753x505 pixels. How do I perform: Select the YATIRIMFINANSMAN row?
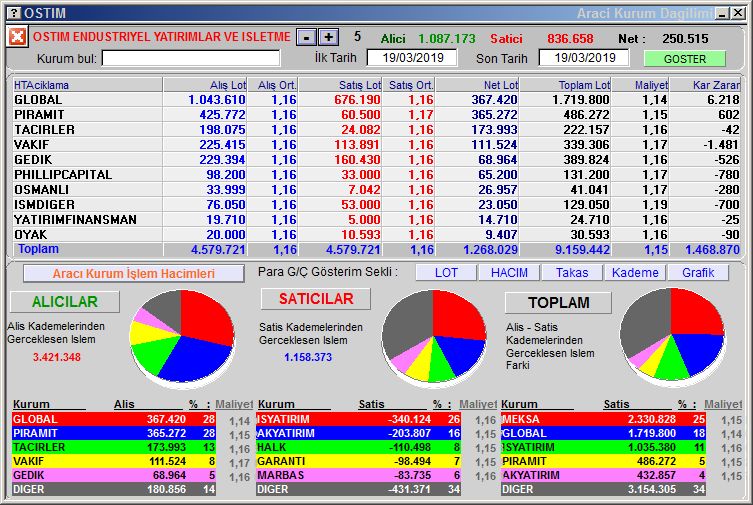pyautogui.click(x=376, y=219)
